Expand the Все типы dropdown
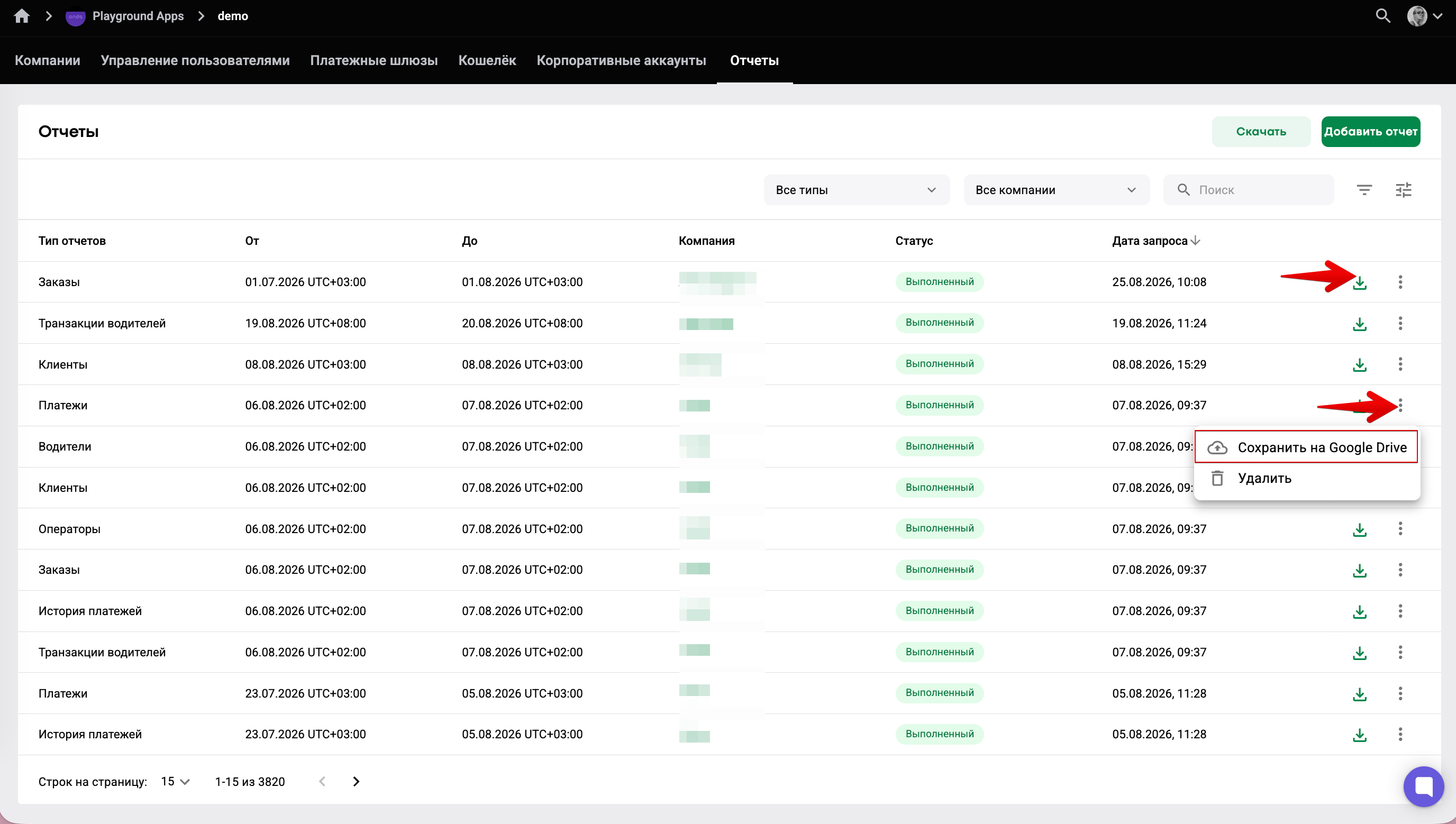The width and height of the screenshot is (1456, 824). (857, 190)
